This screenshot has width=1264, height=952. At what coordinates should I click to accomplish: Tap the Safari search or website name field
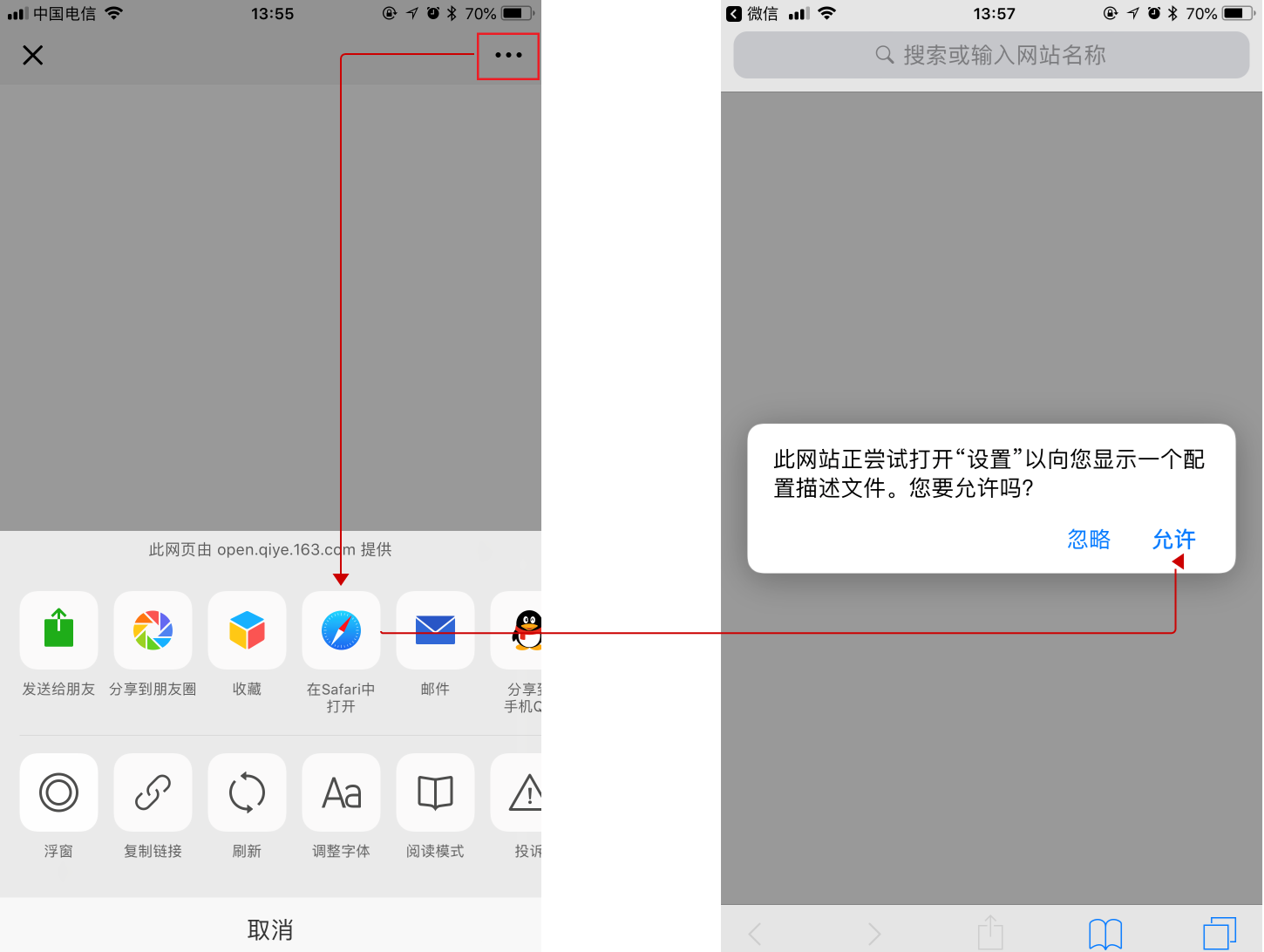point(991,56)
